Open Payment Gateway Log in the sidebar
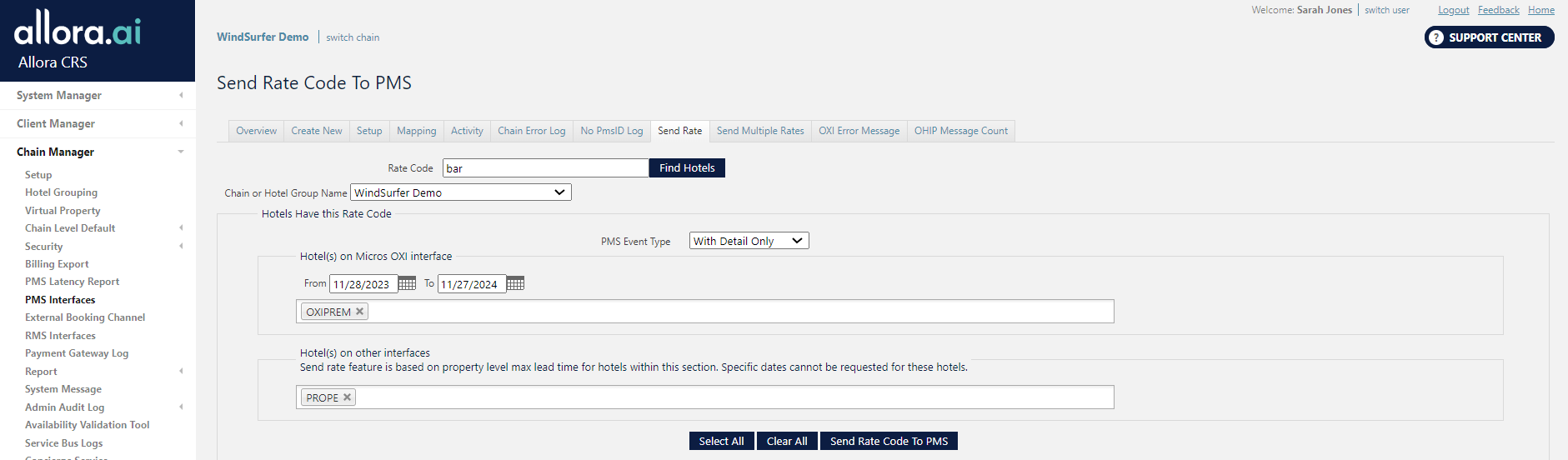The width and height of the screenshot is (1568, 460). 77,353
